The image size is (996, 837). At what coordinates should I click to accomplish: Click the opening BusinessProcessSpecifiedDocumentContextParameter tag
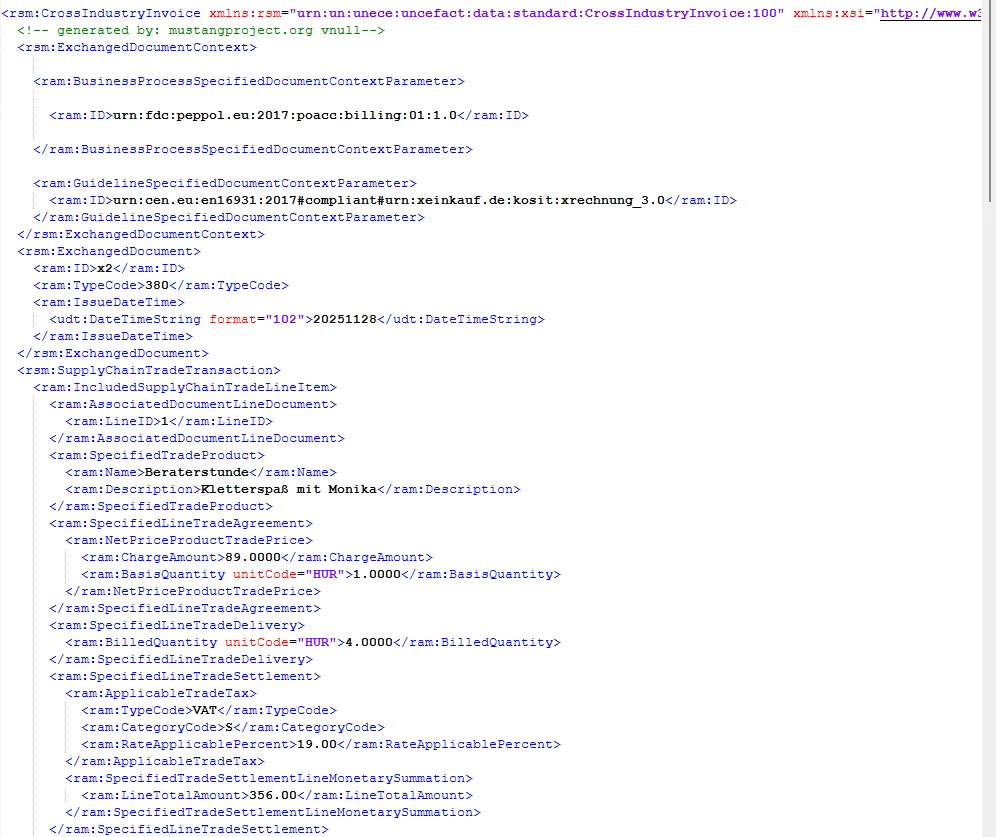click(x=248, y=82)
